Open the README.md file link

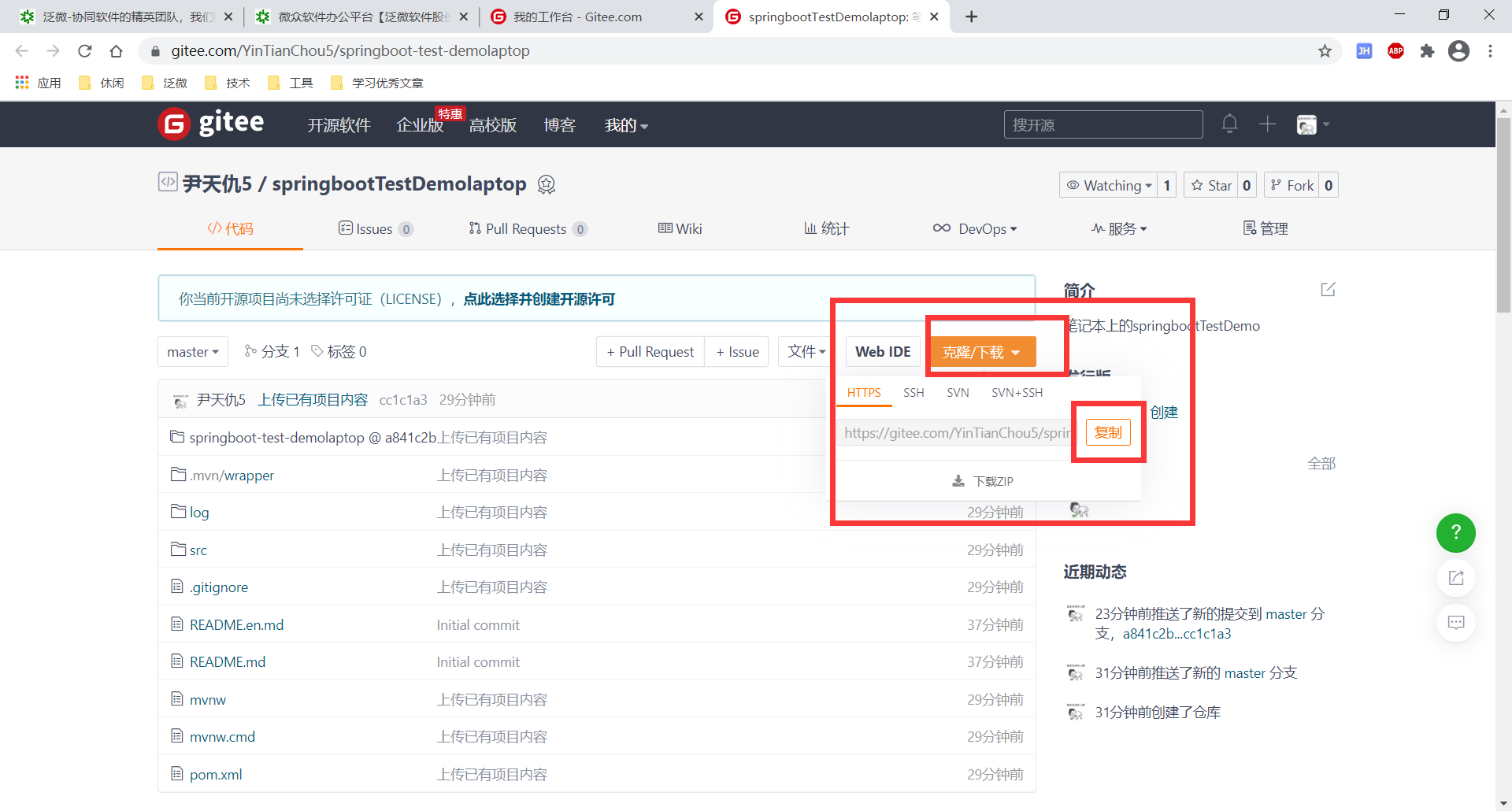[227, 661]
